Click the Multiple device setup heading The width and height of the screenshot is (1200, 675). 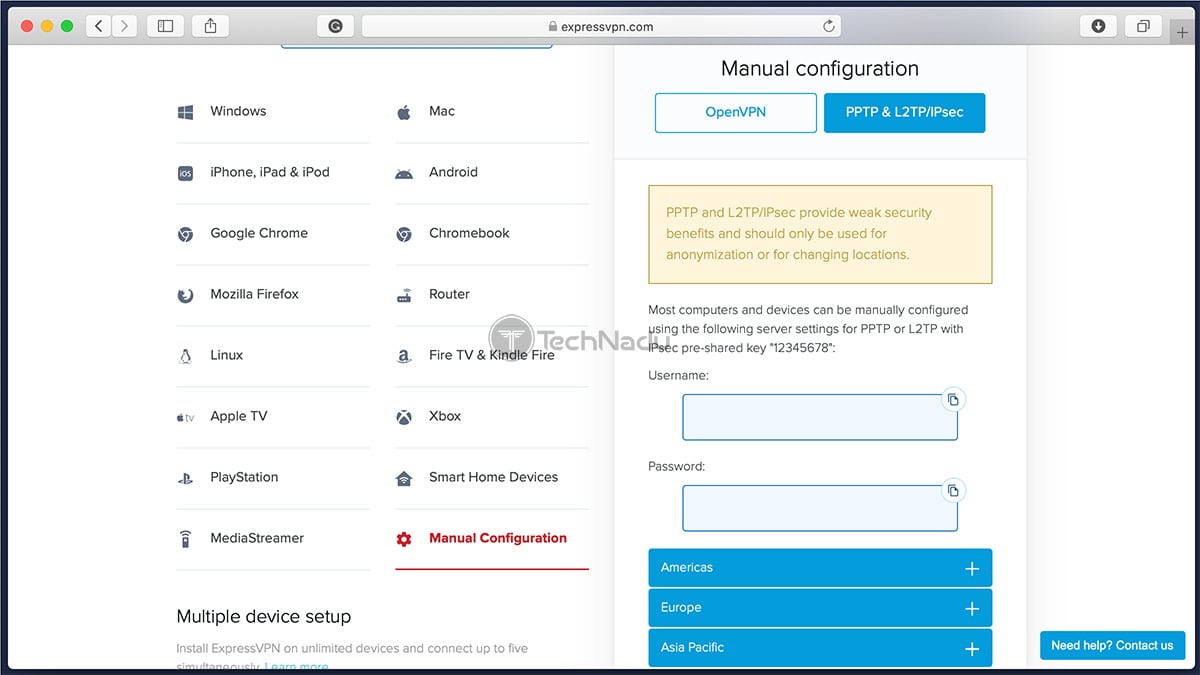pyautogui.click(x=264, y=617)
